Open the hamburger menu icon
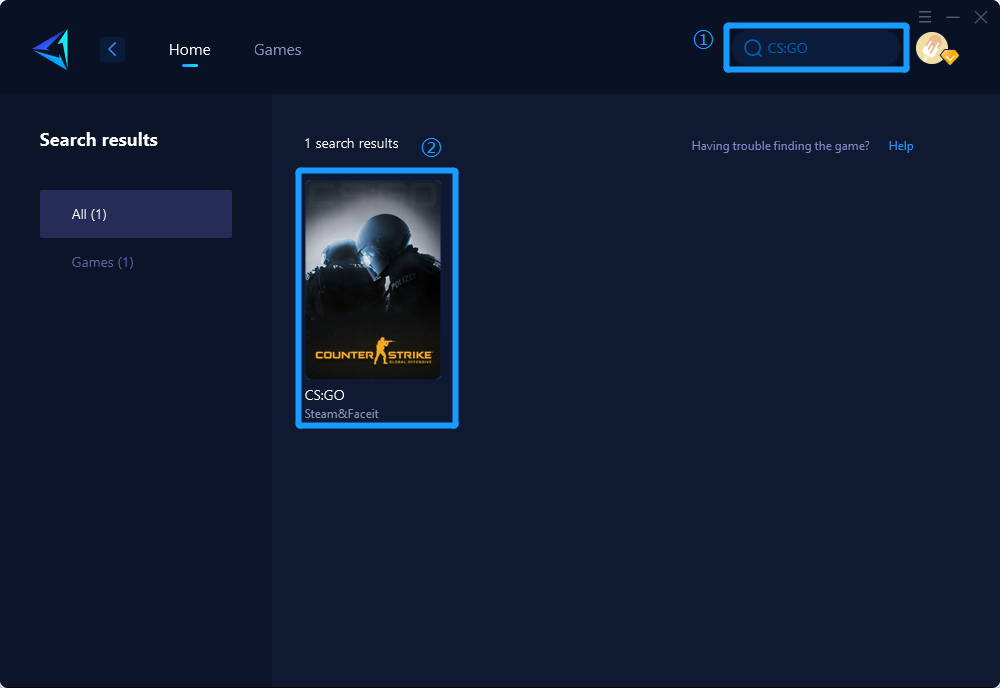1000x688 pixels. point(925,17)
